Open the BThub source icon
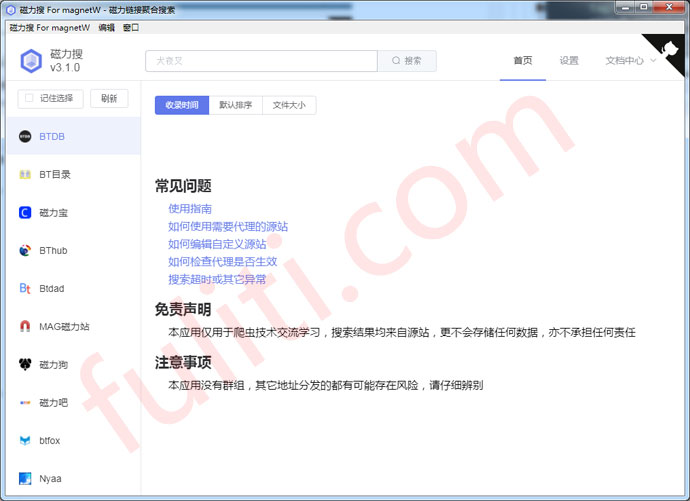 25,250
